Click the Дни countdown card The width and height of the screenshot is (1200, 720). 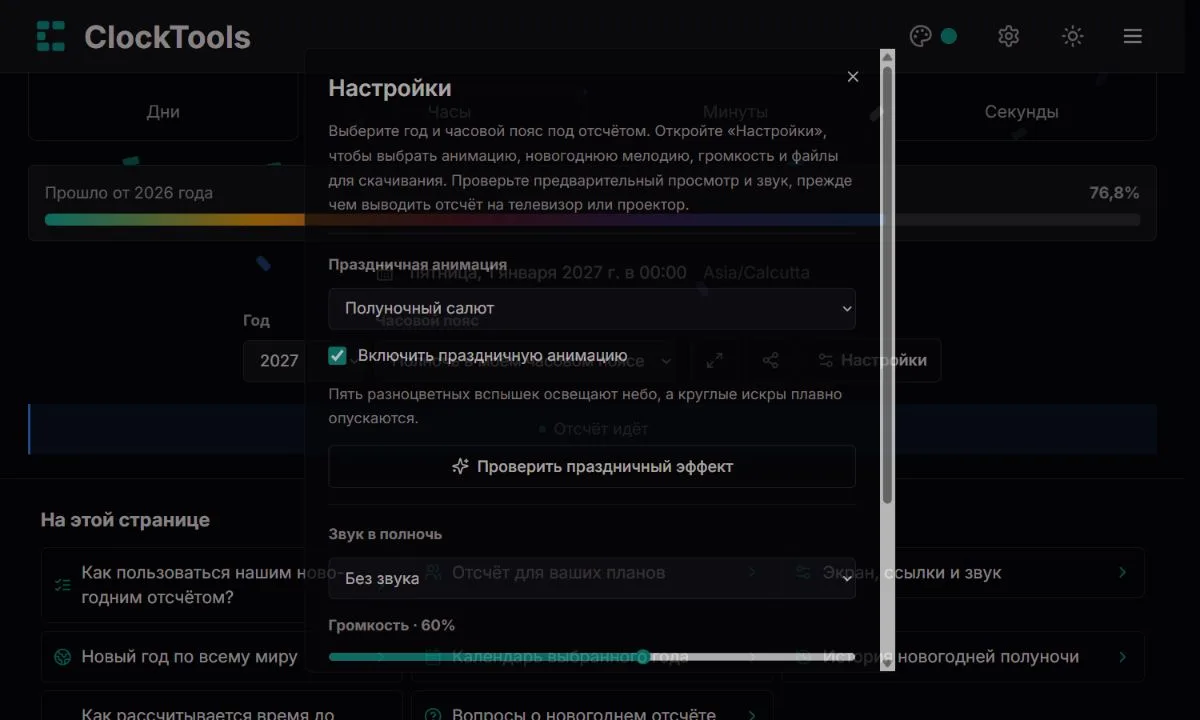[x=163, y=107]
